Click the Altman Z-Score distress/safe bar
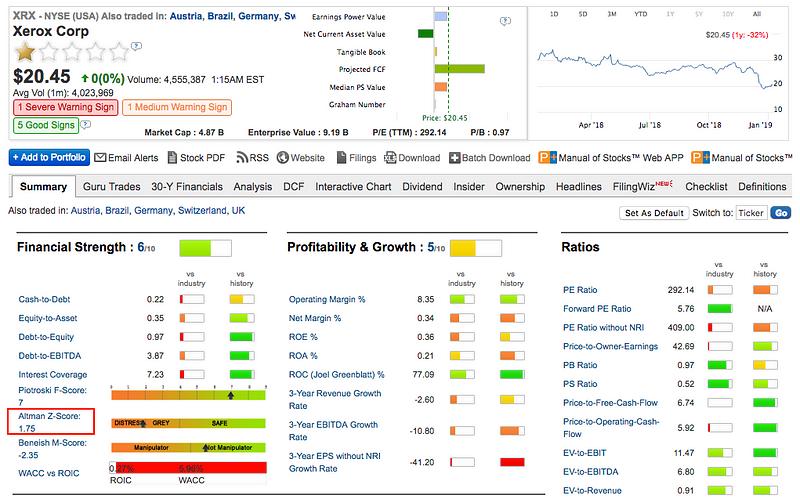The image size is (800, 502). pos(188,423)
